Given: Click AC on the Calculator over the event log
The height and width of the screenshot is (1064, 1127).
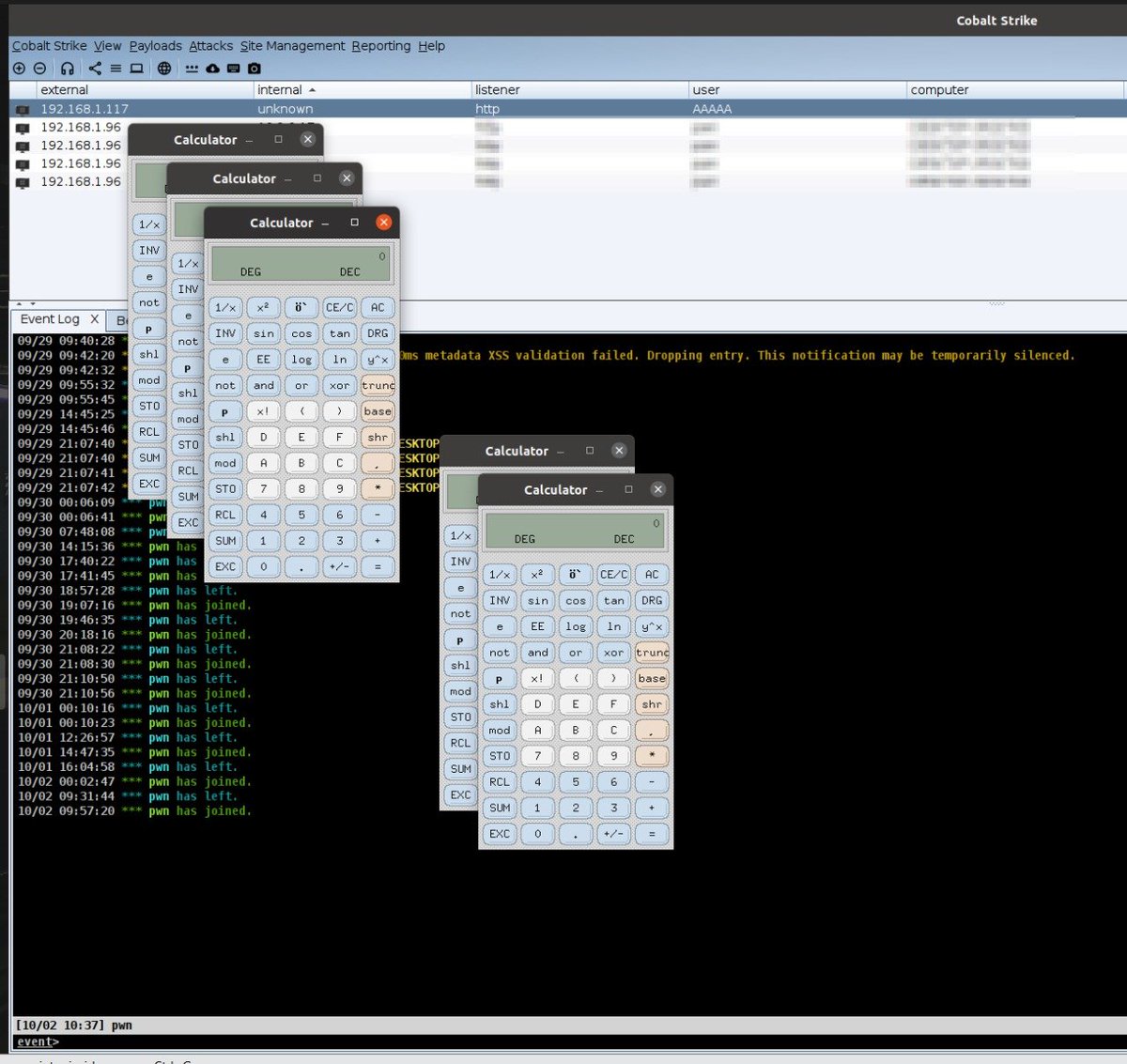Looking at the screenshot, I should point(652,575).
